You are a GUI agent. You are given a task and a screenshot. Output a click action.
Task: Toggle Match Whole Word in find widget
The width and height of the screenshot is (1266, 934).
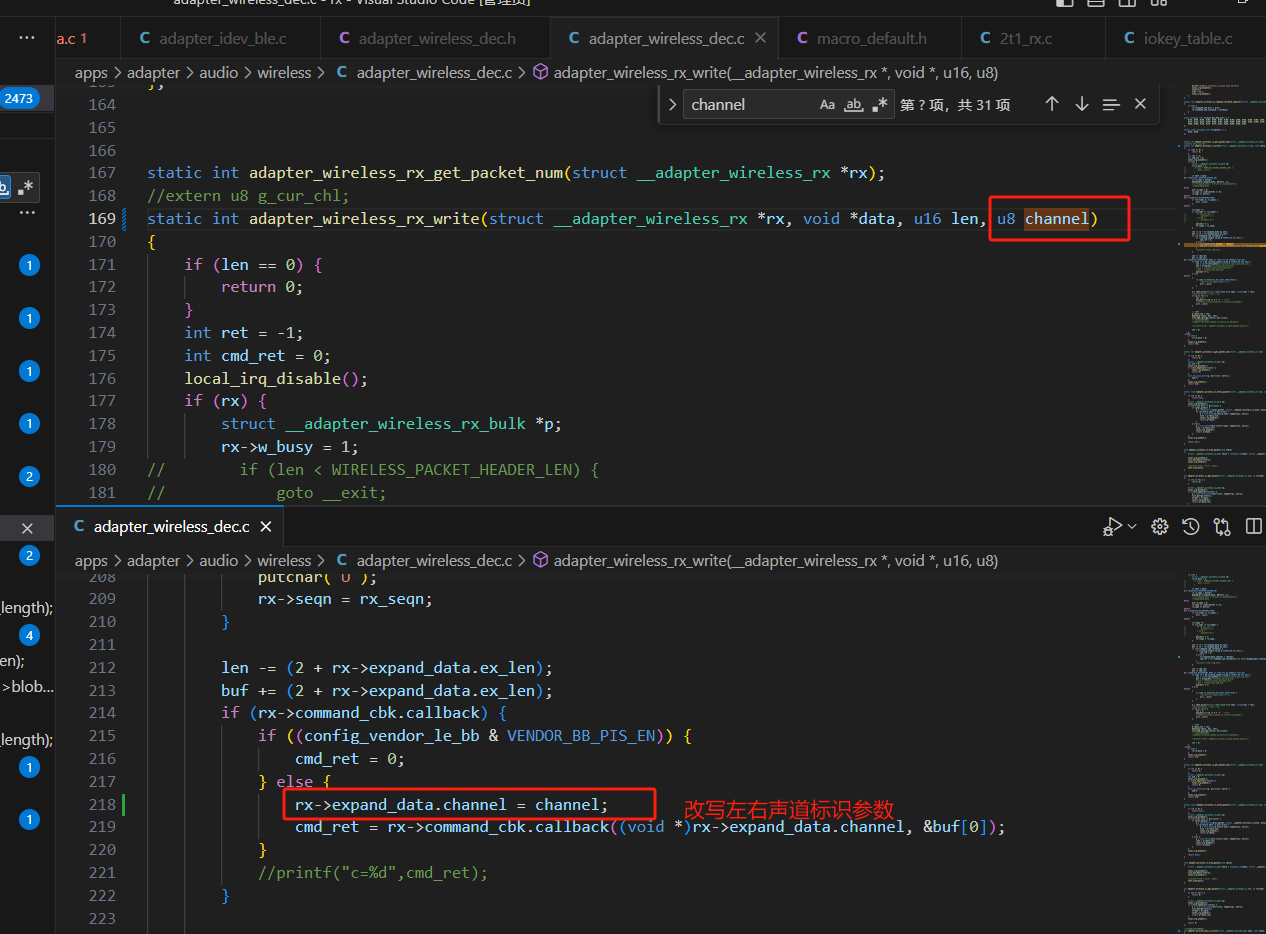pyautogui.click(x=853, y=105)
